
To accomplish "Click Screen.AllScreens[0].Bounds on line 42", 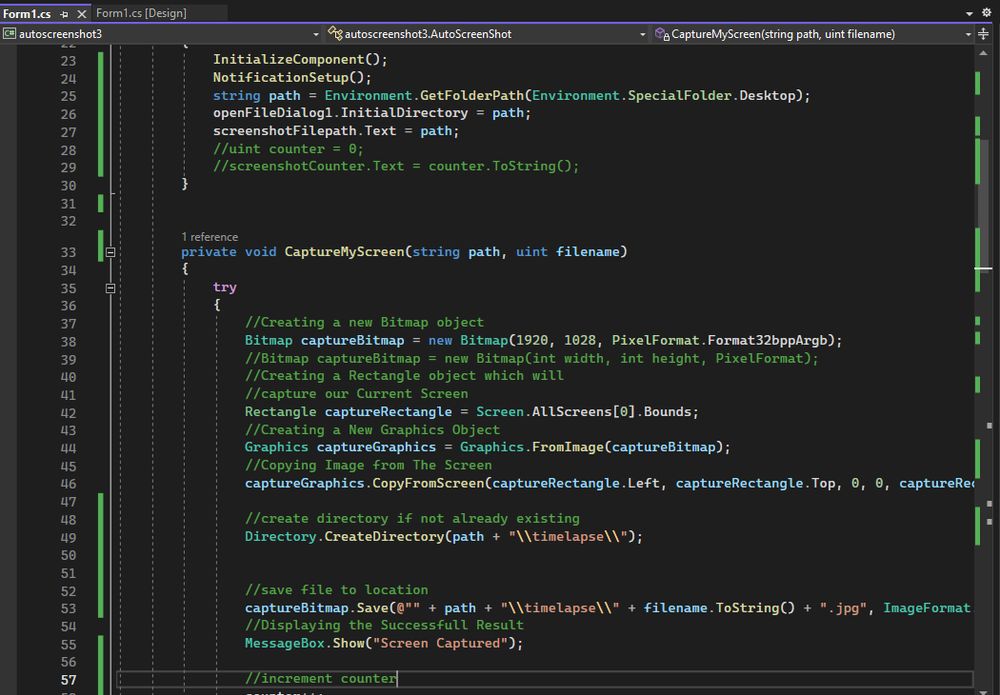I will pyautogui.click(x=584, y=412).
